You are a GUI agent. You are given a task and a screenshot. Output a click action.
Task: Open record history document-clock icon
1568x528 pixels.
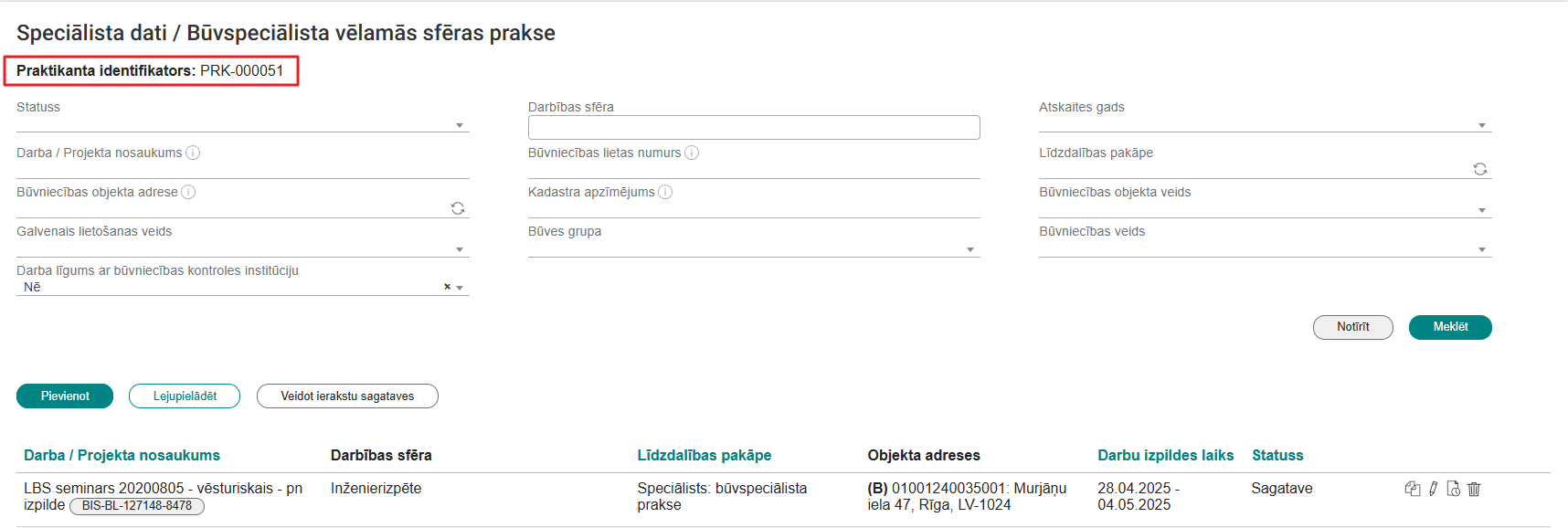point(1453,489)
